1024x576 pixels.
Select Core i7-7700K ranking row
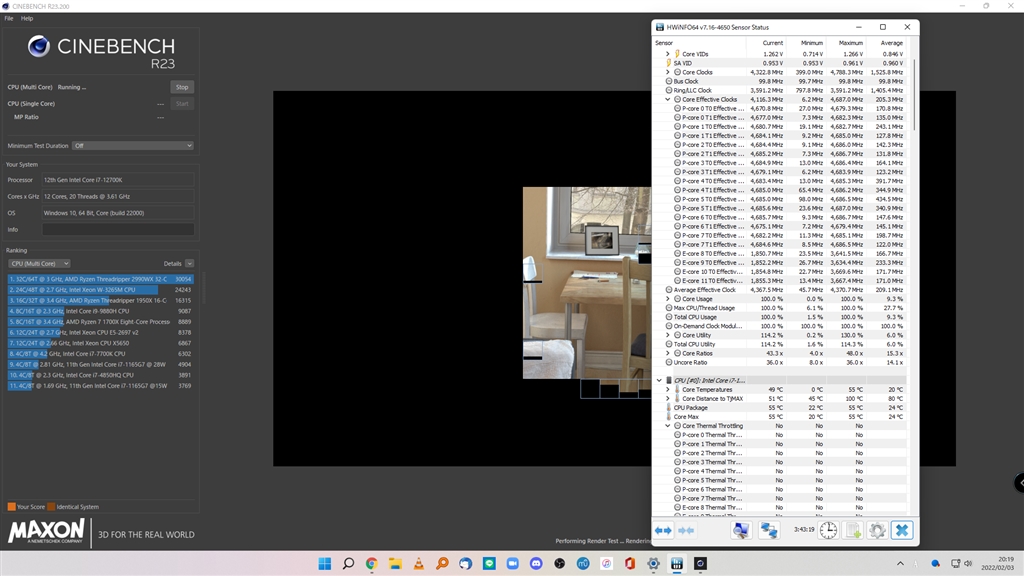pos(101,353)
